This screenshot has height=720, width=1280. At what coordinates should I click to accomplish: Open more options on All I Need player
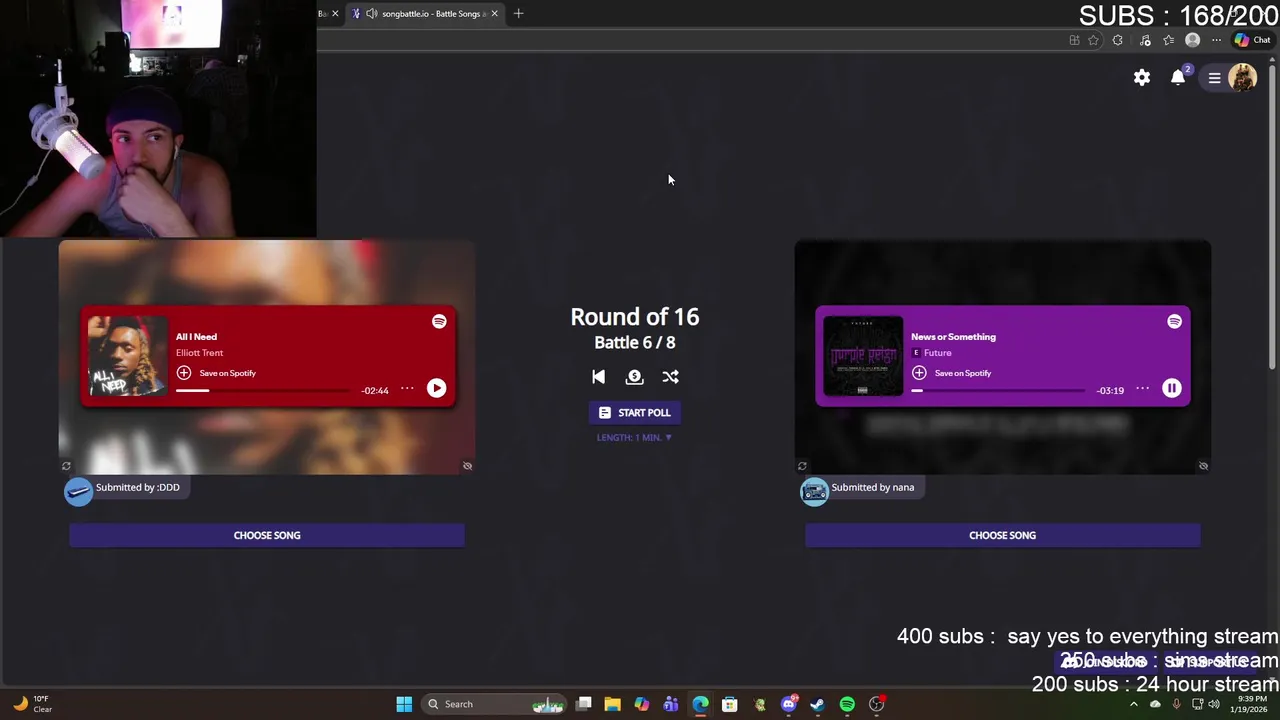(407, 388)
